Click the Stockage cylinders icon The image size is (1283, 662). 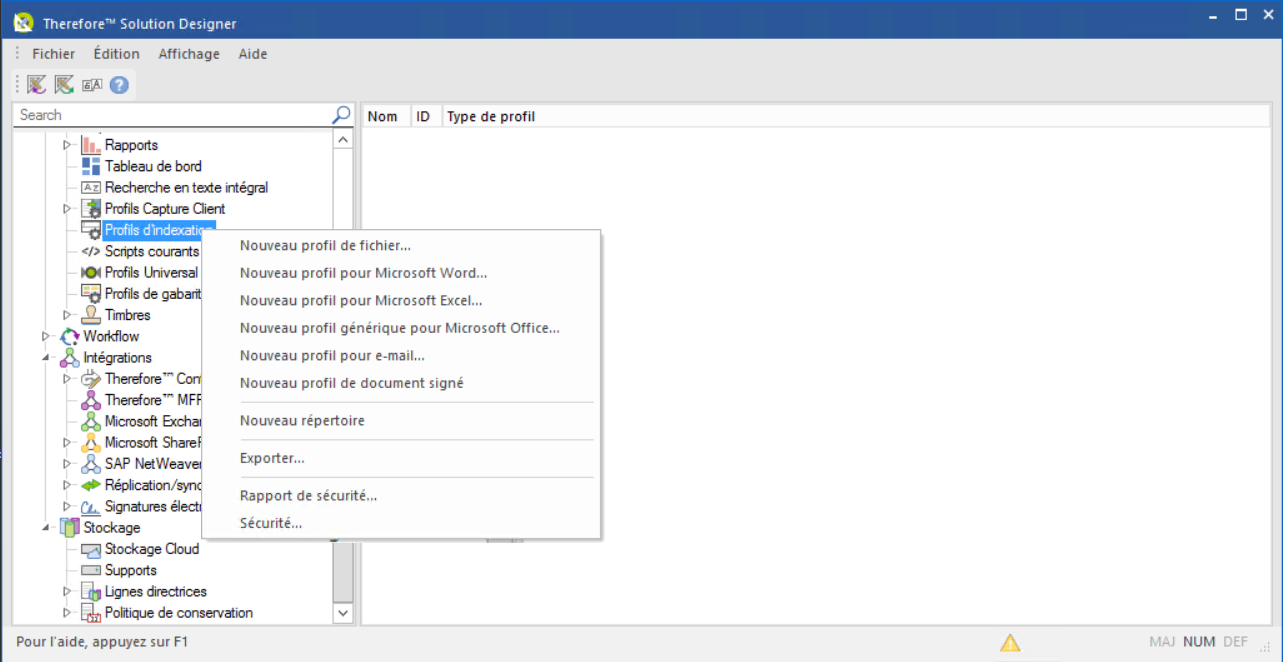tap(69, 527)
